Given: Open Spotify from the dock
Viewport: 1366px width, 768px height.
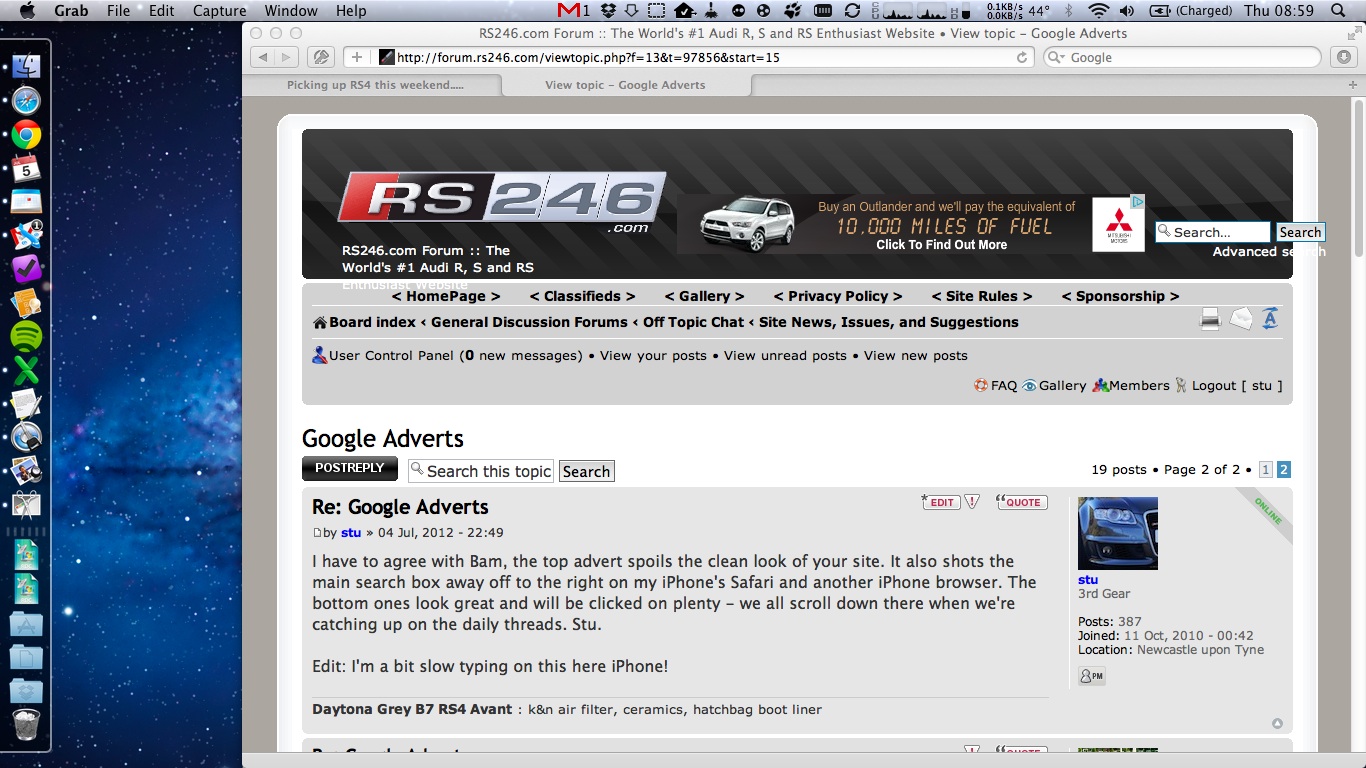Looking at the screenshot, I should pos(26,335).
